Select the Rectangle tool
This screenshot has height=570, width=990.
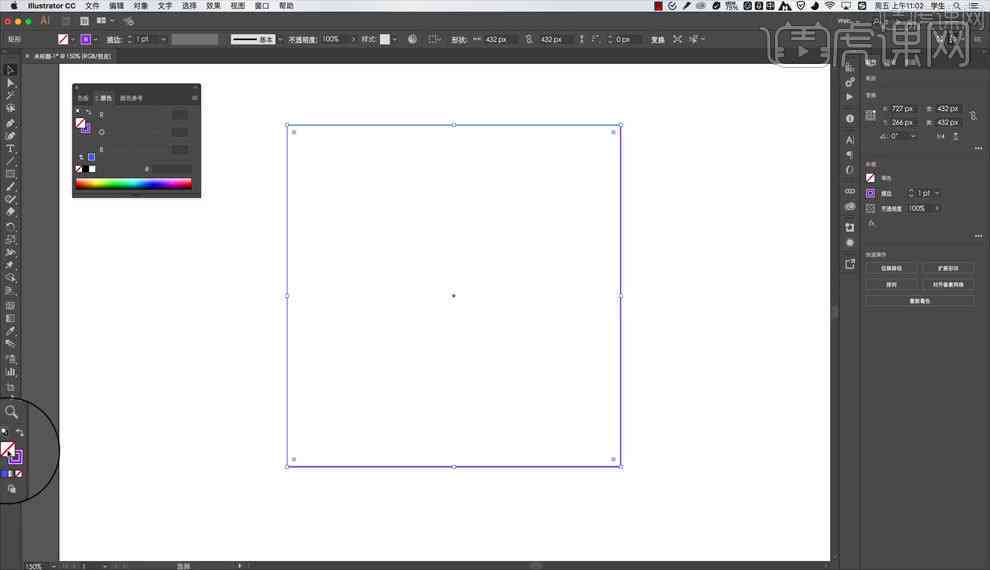tap(10, 174)
